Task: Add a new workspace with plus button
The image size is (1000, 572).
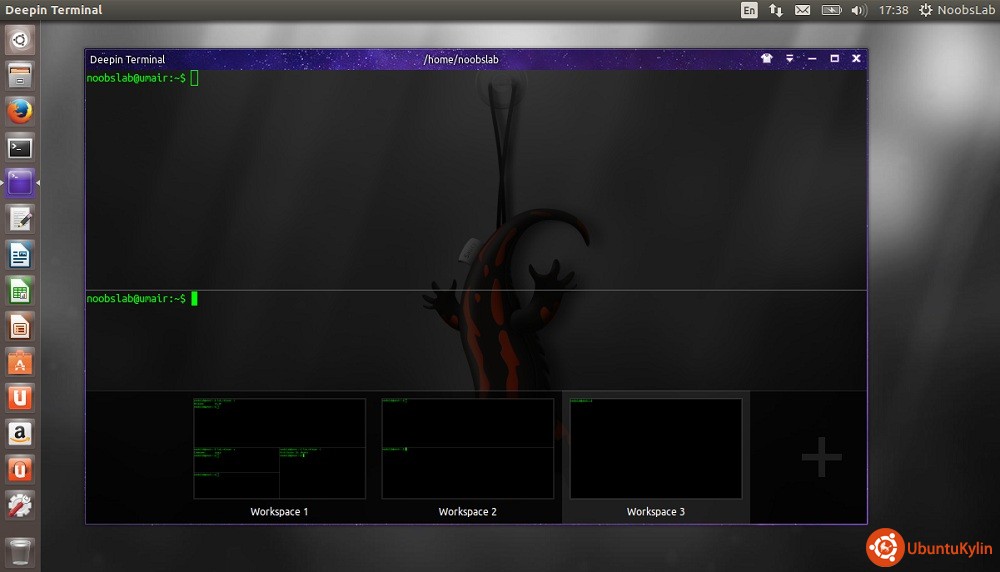Action: click(x=821, y=457)
